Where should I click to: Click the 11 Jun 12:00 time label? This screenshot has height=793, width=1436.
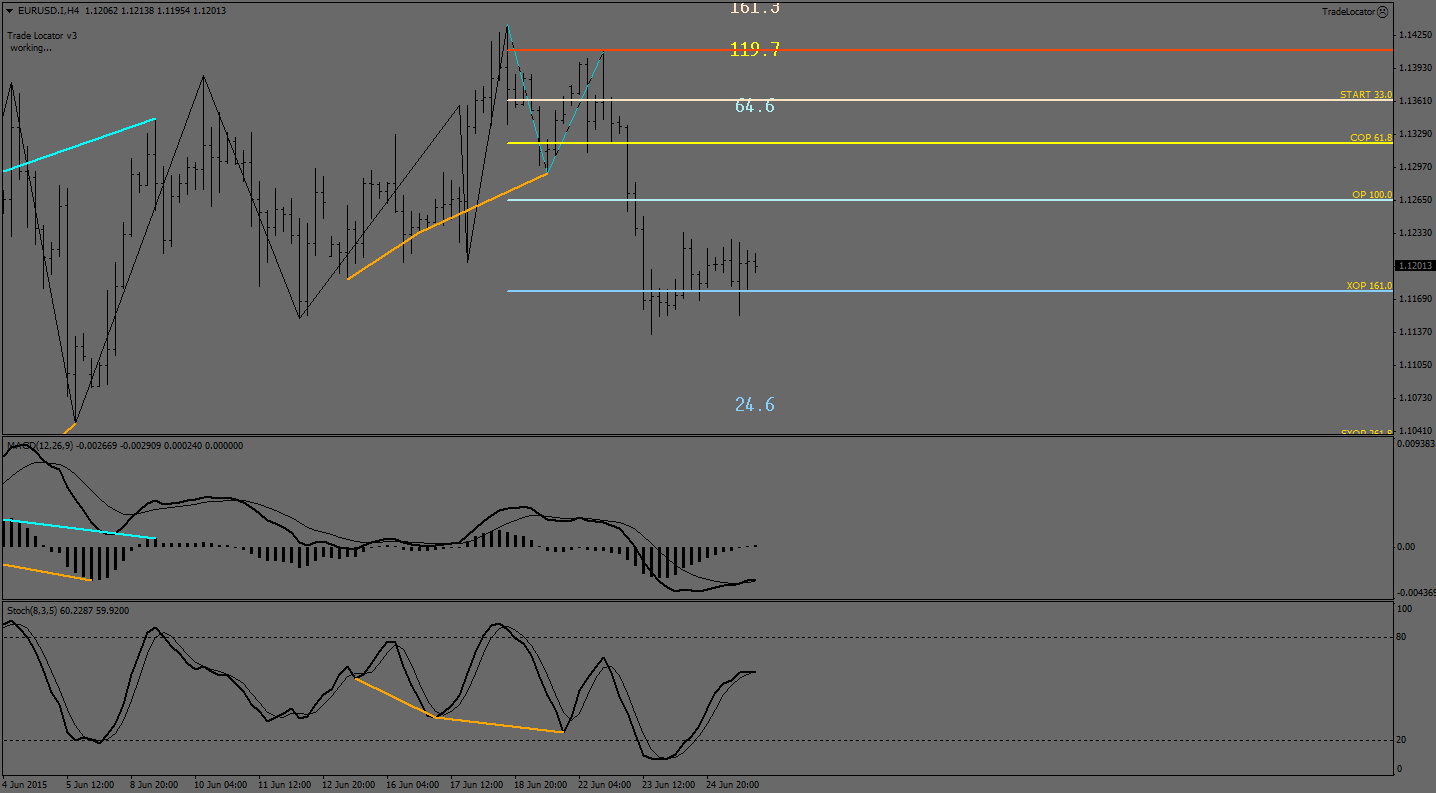coord(285,785)
